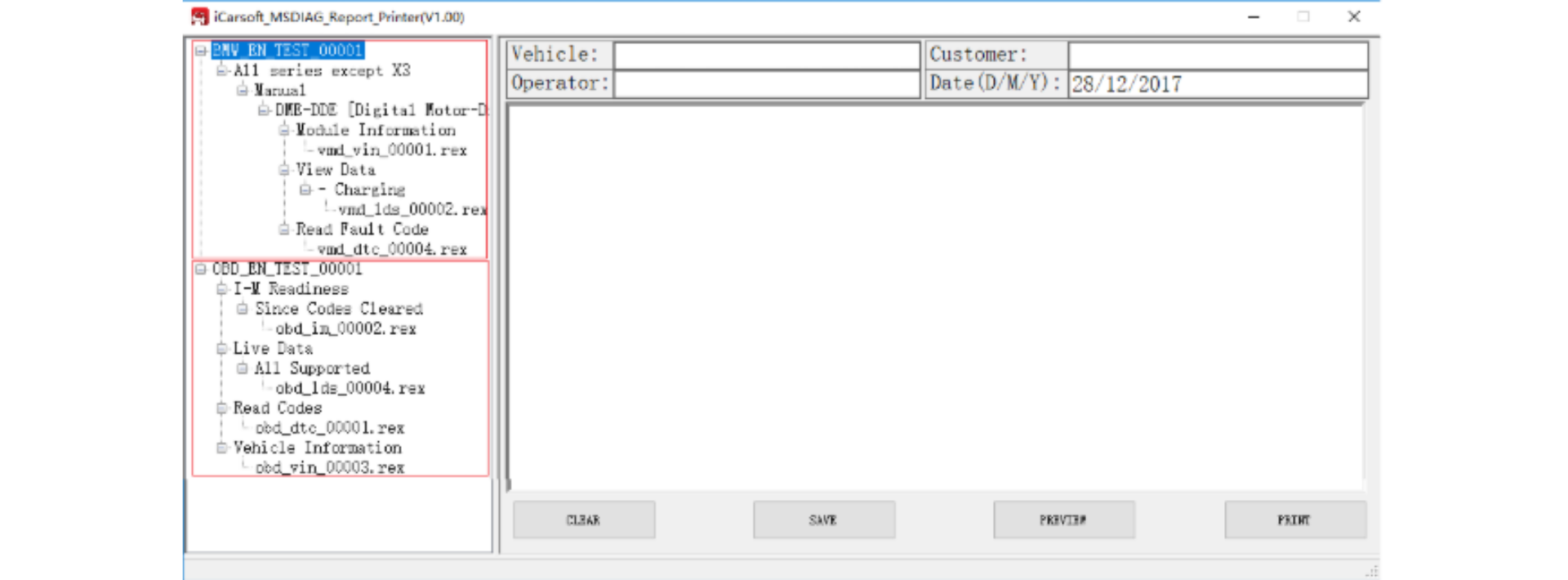
Task: Close the Report Printer window
Action: point(1354,16)
